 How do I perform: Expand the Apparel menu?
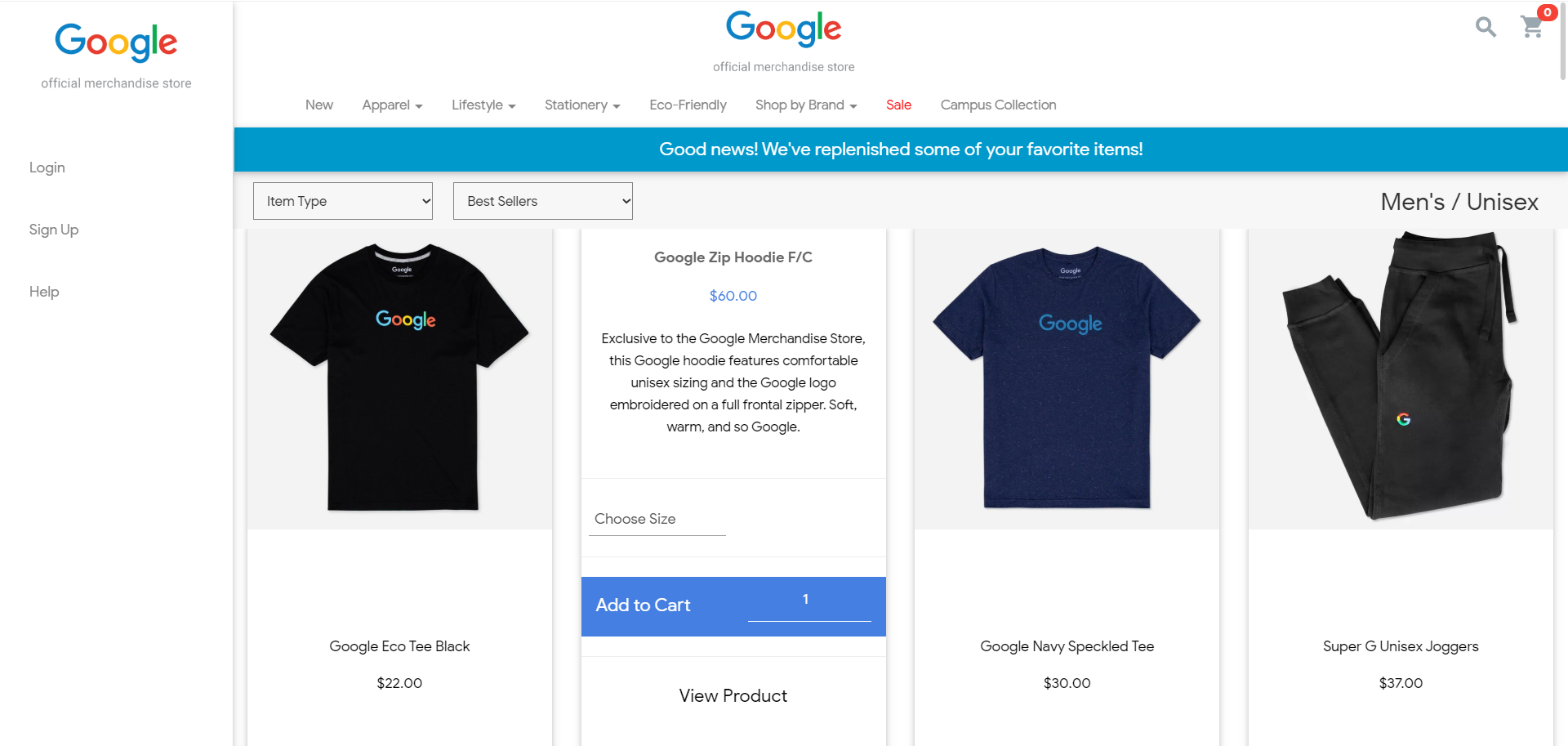(x=392, y=105)
